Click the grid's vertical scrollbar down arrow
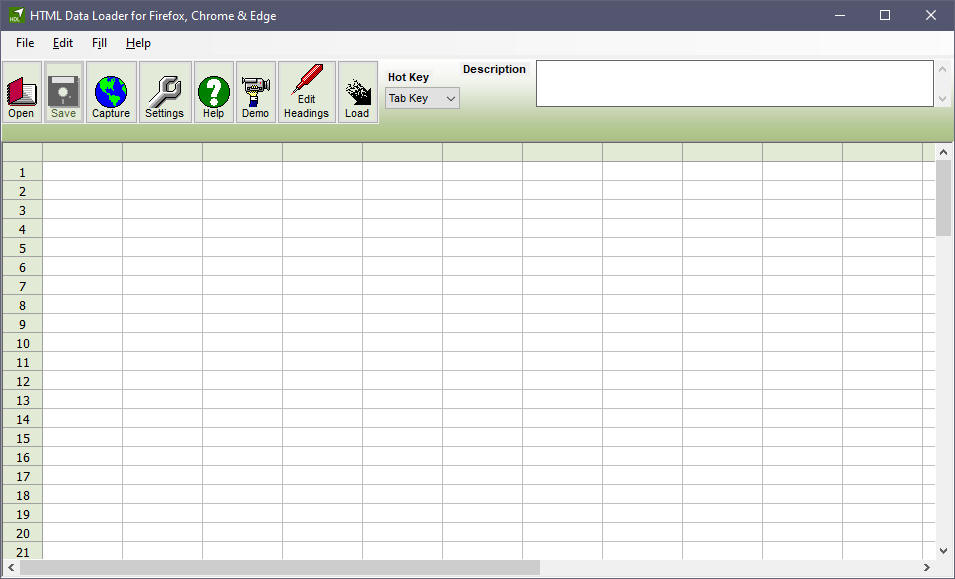Screen dimensions: 955x579 pos(944,550)
